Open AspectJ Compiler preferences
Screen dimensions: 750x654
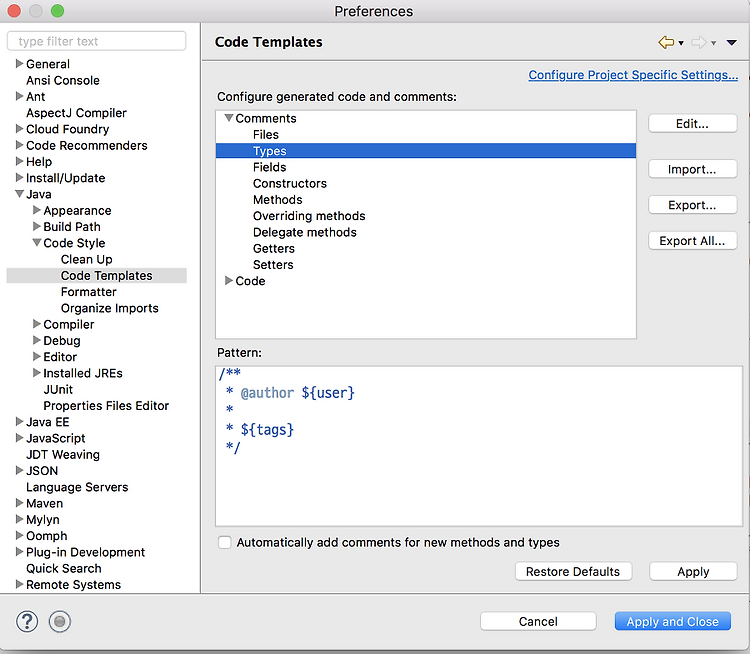coord(76,113)
